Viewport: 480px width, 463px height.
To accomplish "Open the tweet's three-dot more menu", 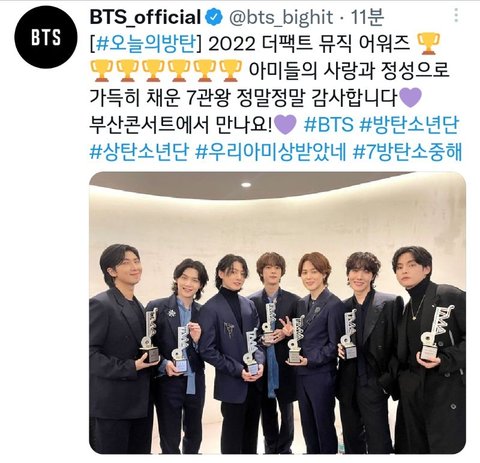I will click(456, 16).
